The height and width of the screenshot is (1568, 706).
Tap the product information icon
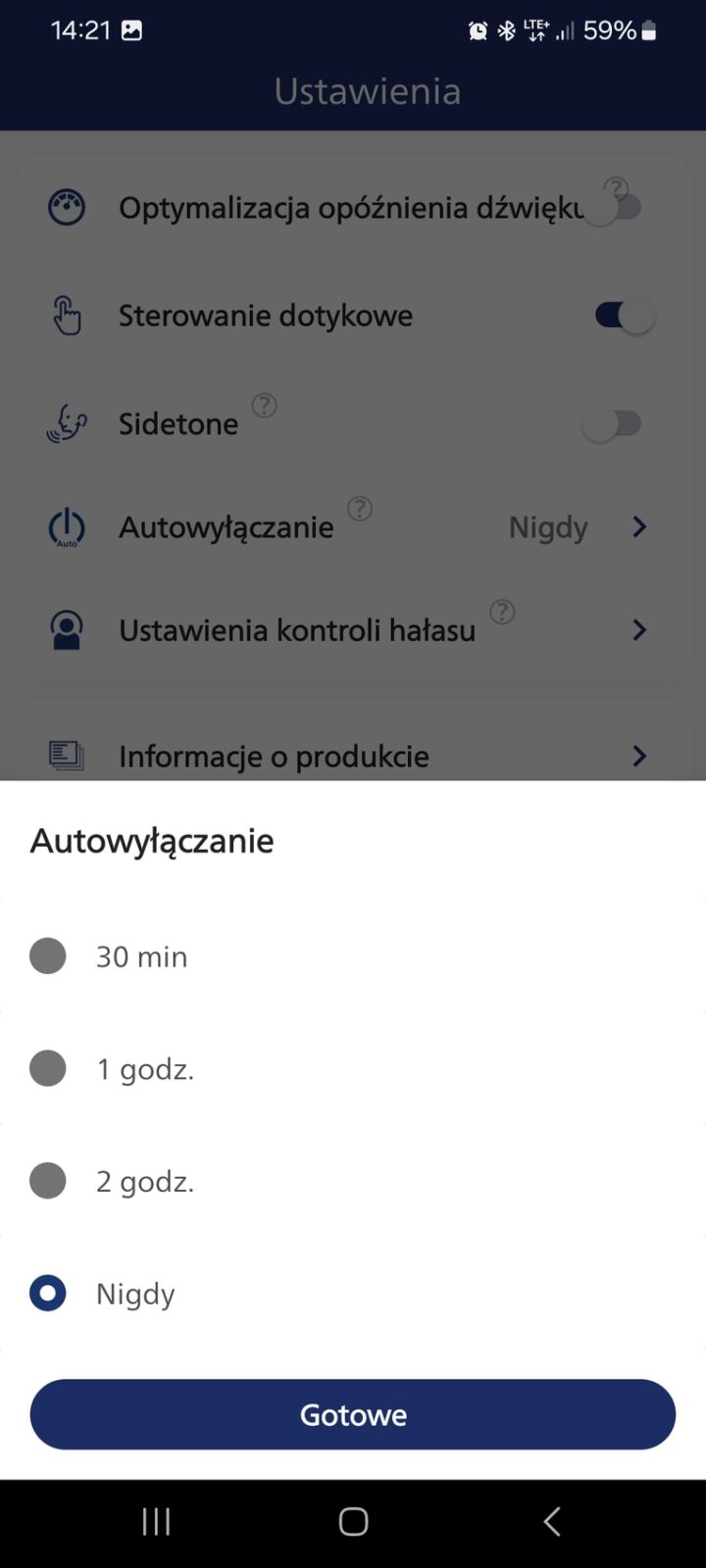pyautogui.click(x=67, y=756)
